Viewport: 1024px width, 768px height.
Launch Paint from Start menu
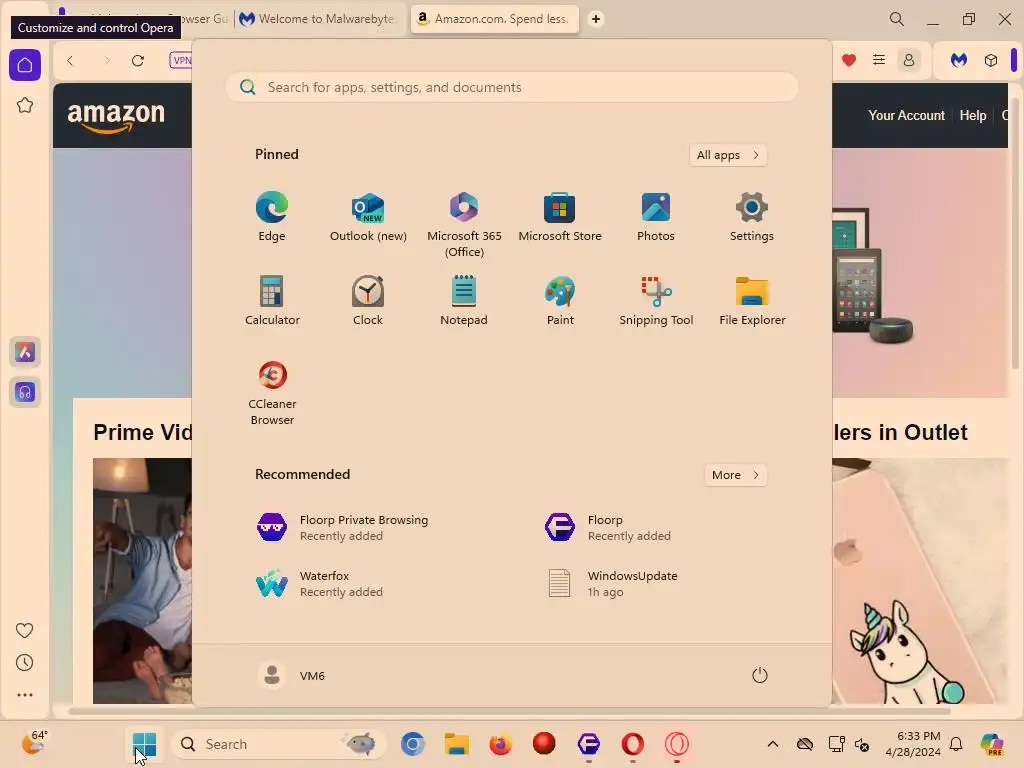(560, 301)
